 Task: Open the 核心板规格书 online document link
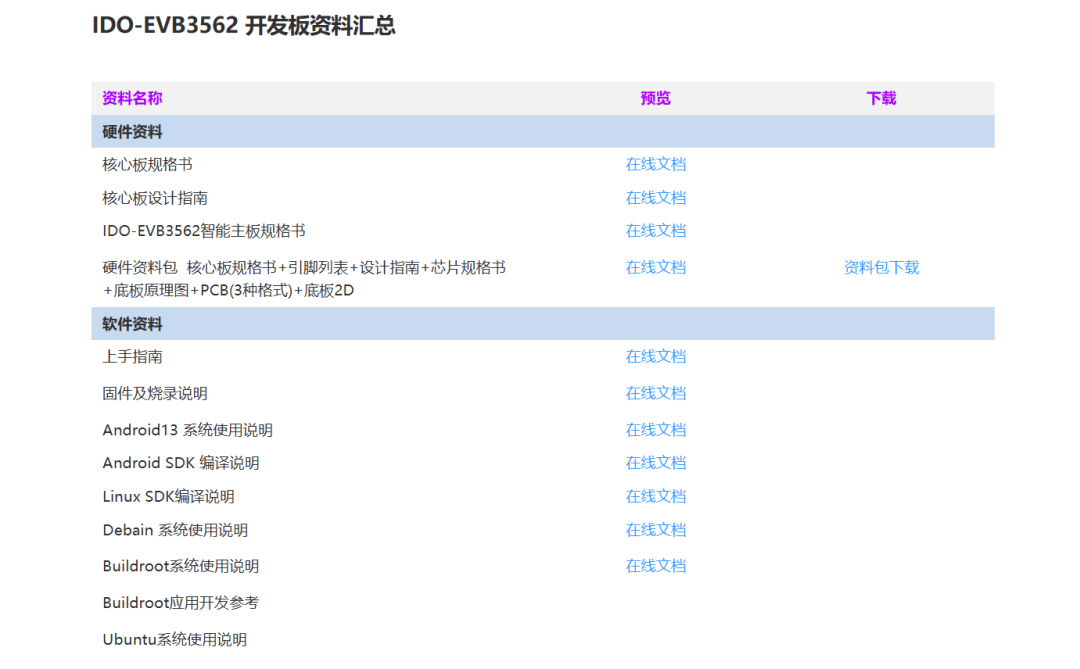655,164
